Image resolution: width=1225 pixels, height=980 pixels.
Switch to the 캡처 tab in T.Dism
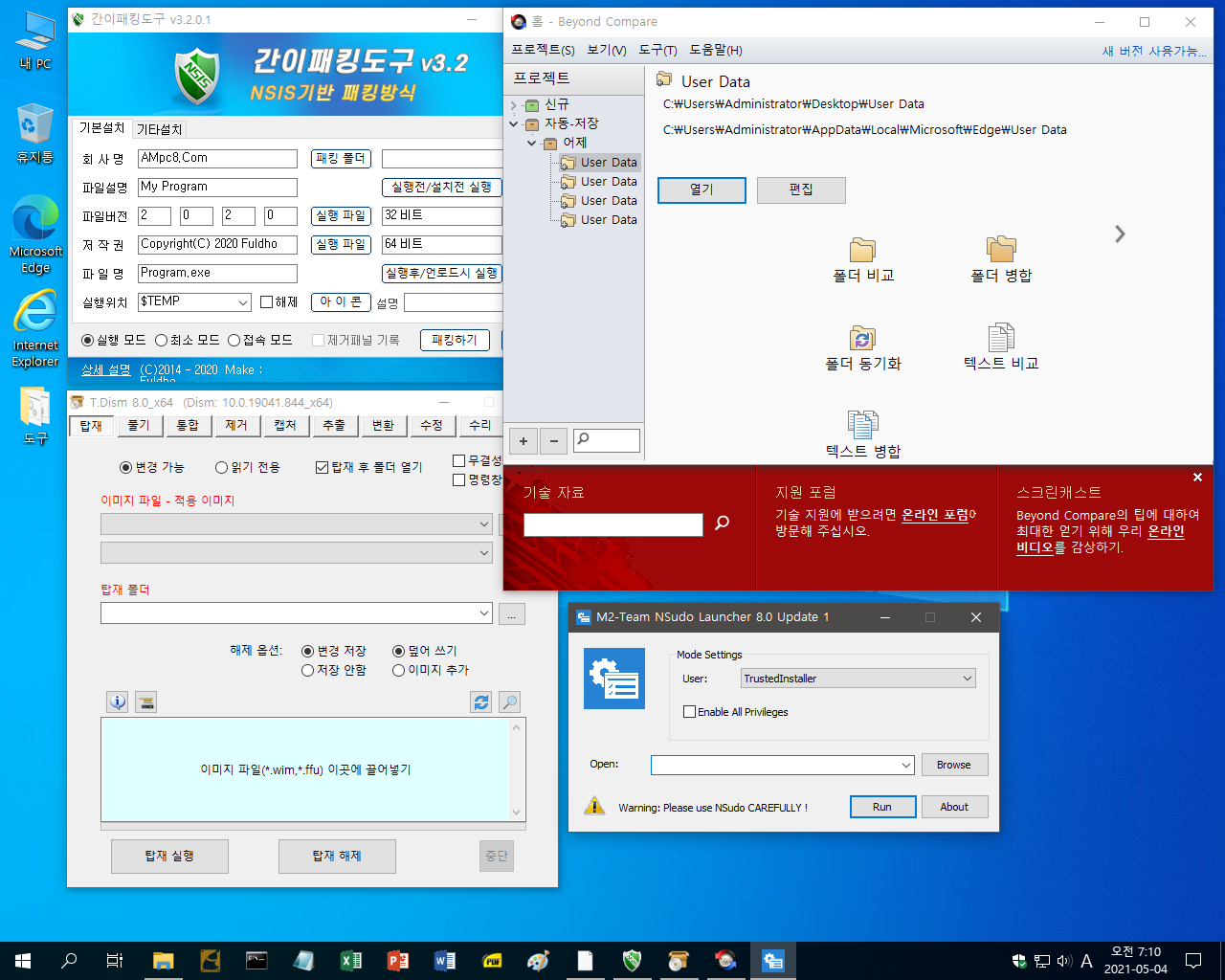click(285, 425)
